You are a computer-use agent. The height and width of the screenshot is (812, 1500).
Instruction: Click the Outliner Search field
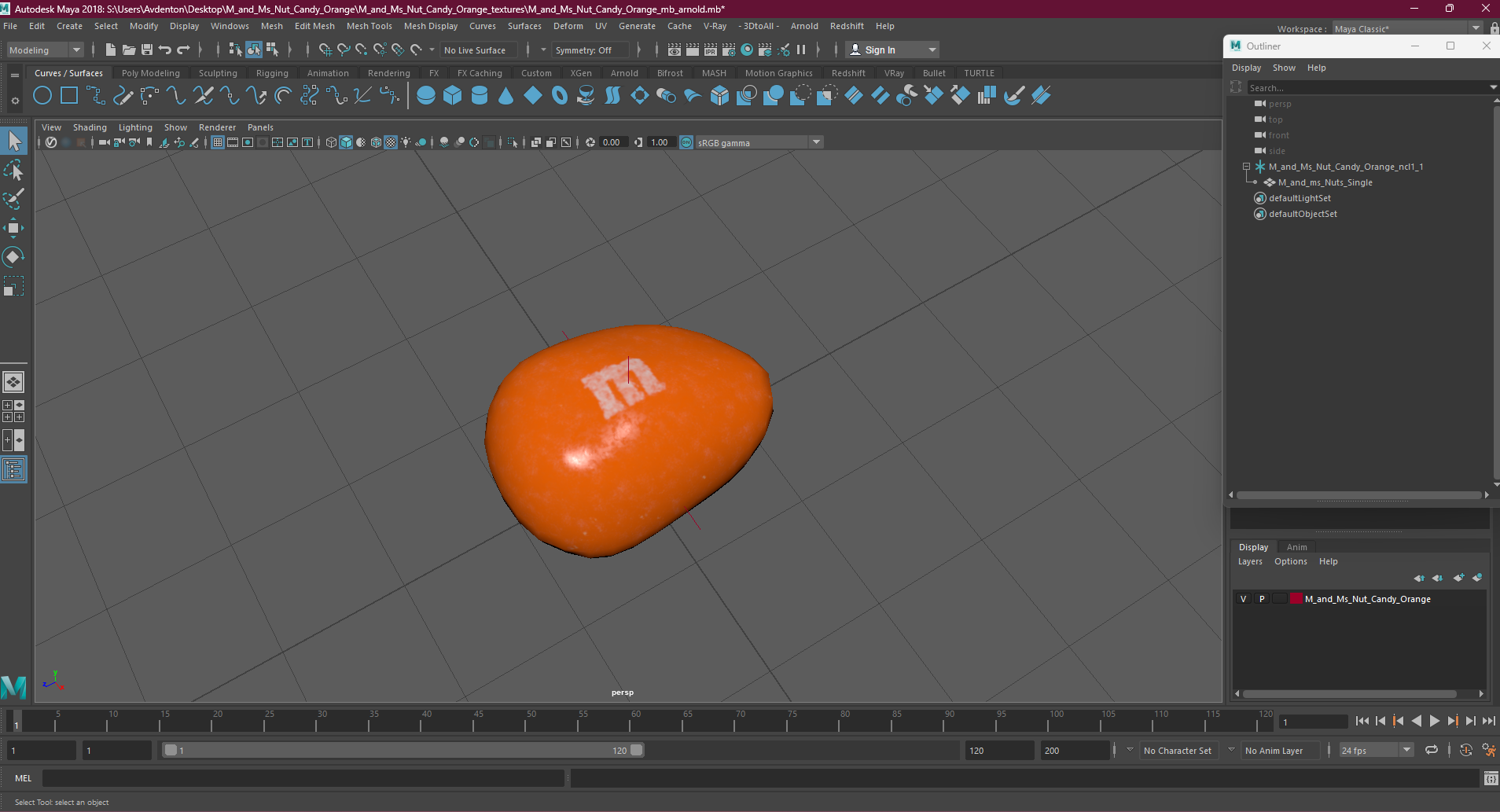click(x=1368, y=87)
